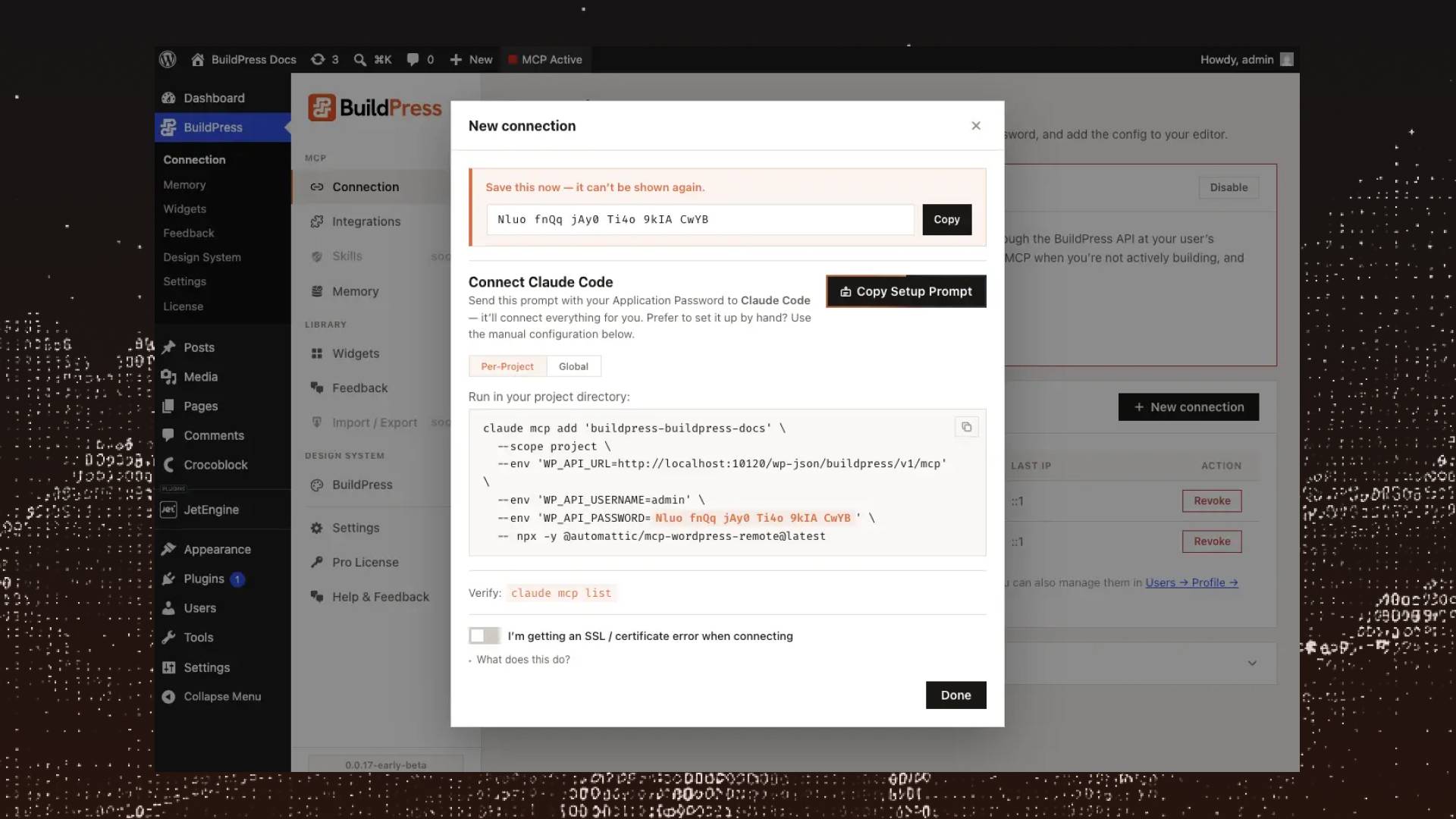Open Widgets grid icon in Library

click(317, 353)
